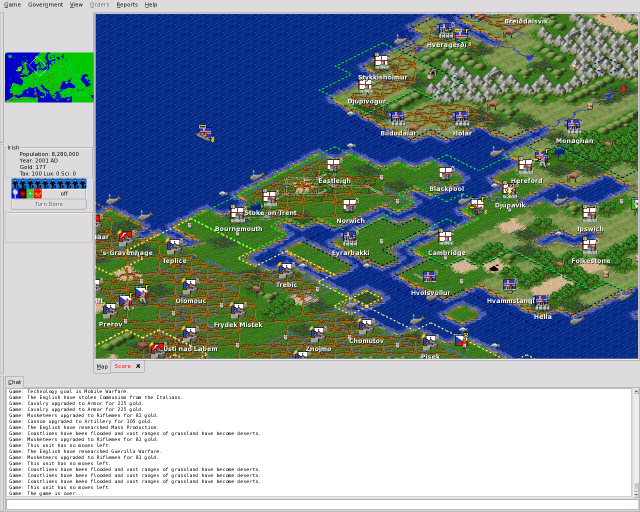Open the Help menu
Screen dimensions: 640x512
tap(151, 5)
